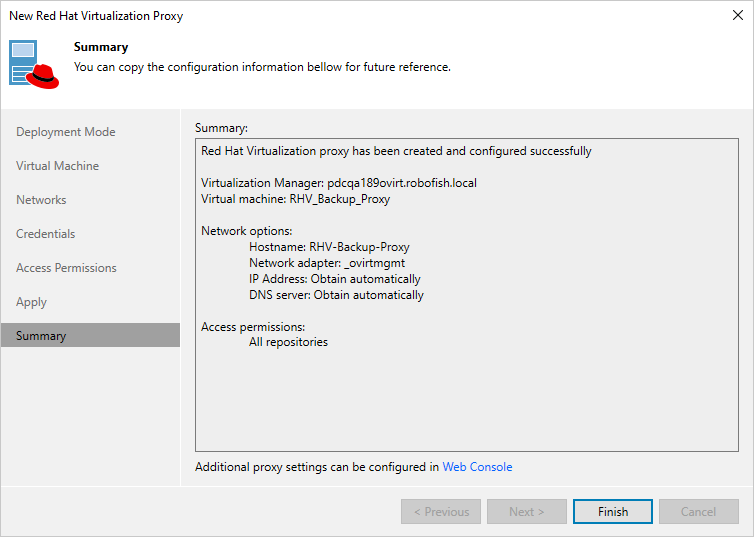Screen dimensions: 754x537
Task: Click the Hostname RHV-Backup-Proxy line
Action: 329,247
